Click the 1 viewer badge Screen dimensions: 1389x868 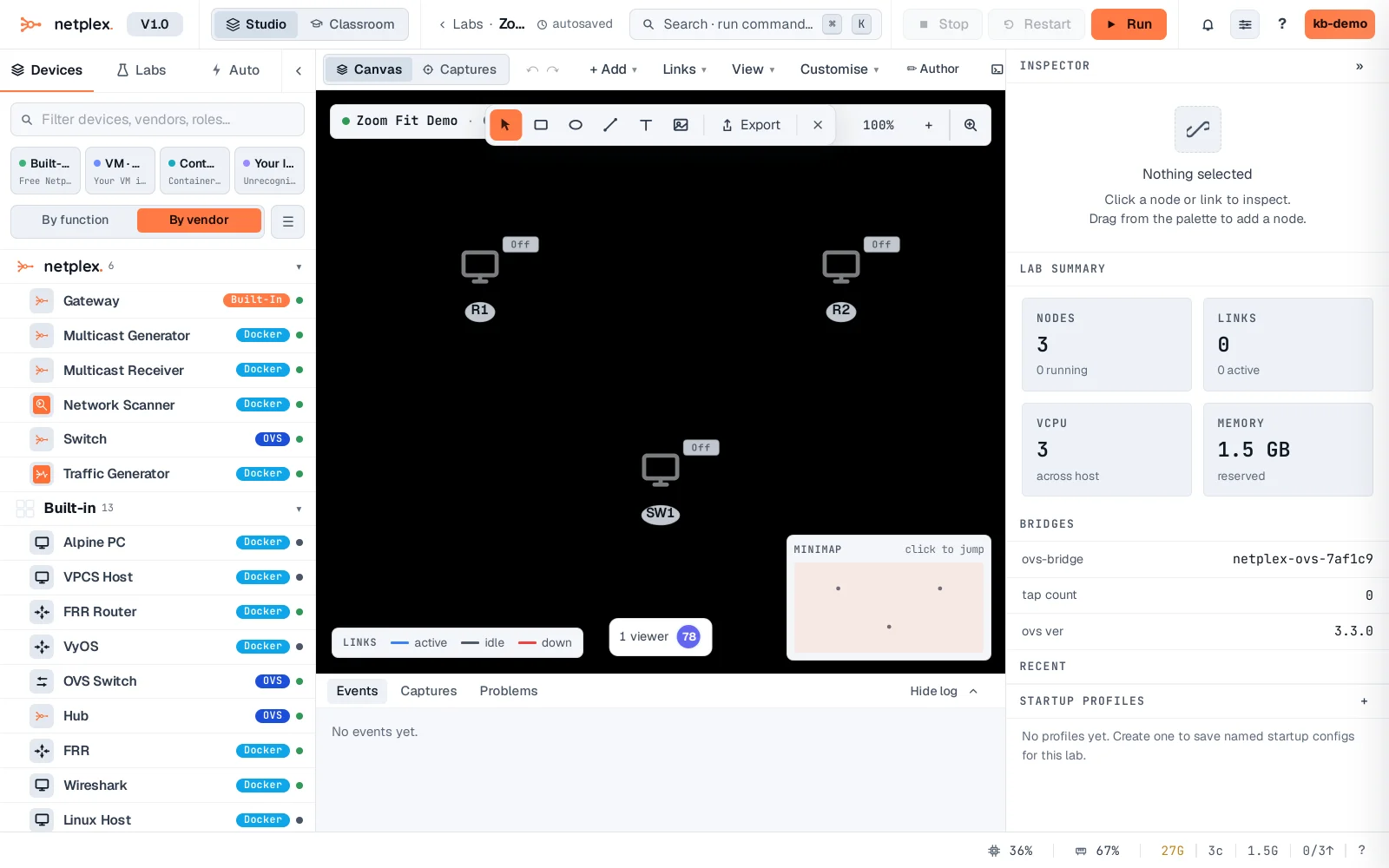pyautogui.click(x=661, y=637)
